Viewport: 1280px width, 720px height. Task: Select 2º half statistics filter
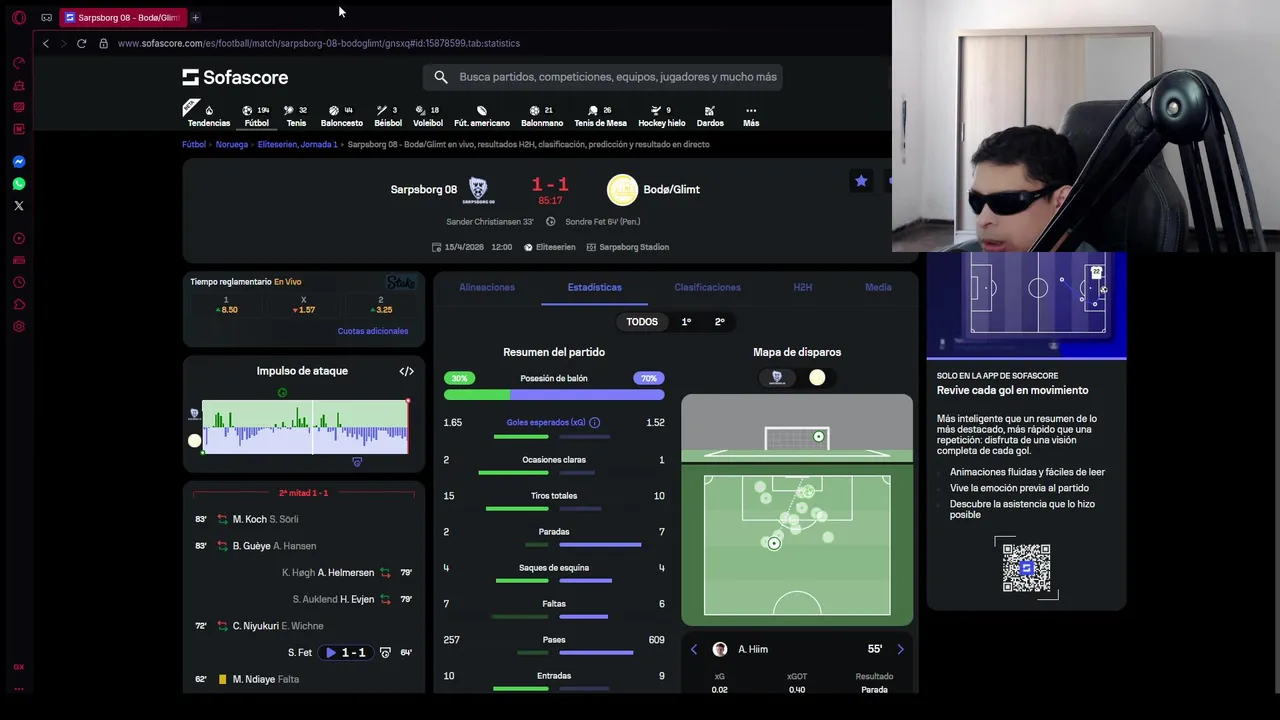719,322
